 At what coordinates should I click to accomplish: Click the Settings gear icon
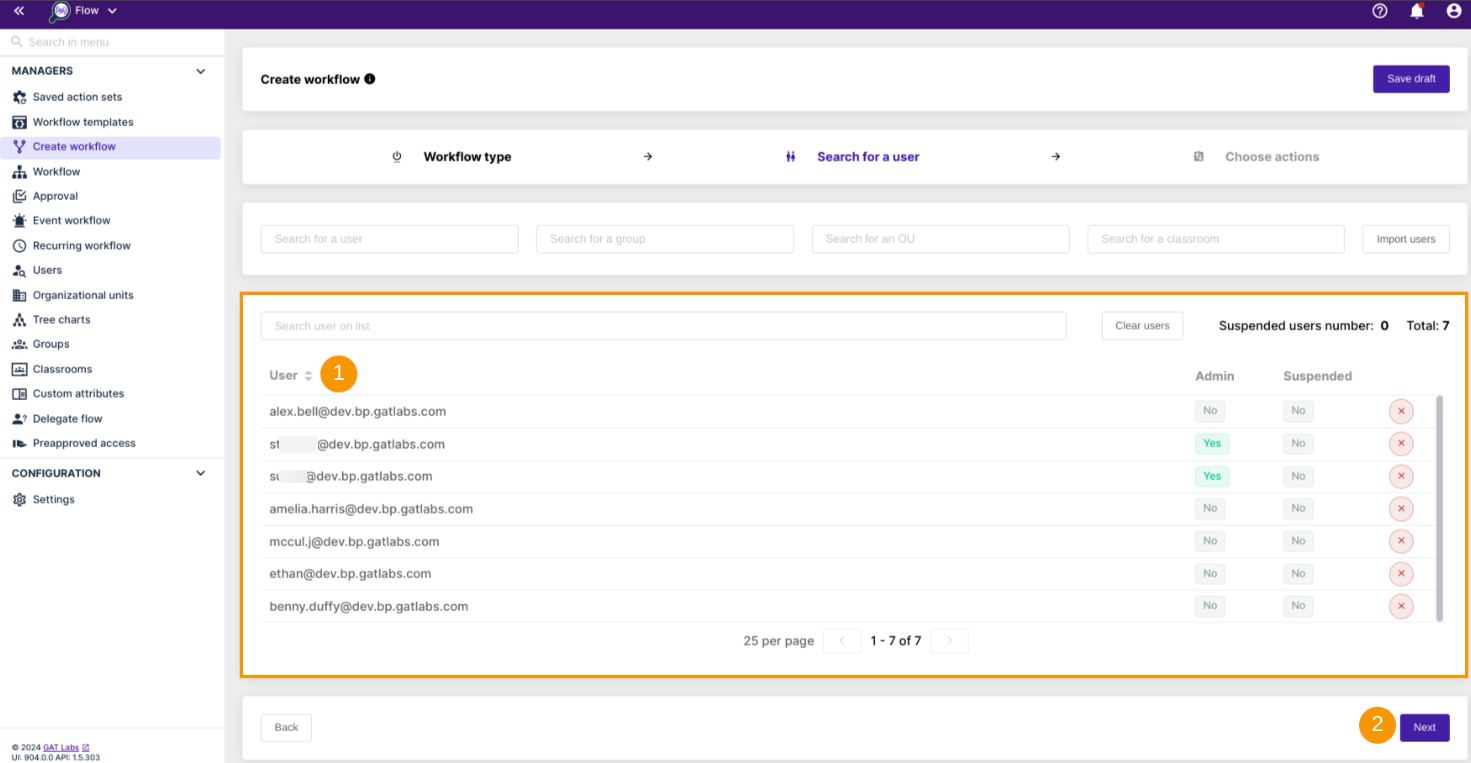(19, 499)
